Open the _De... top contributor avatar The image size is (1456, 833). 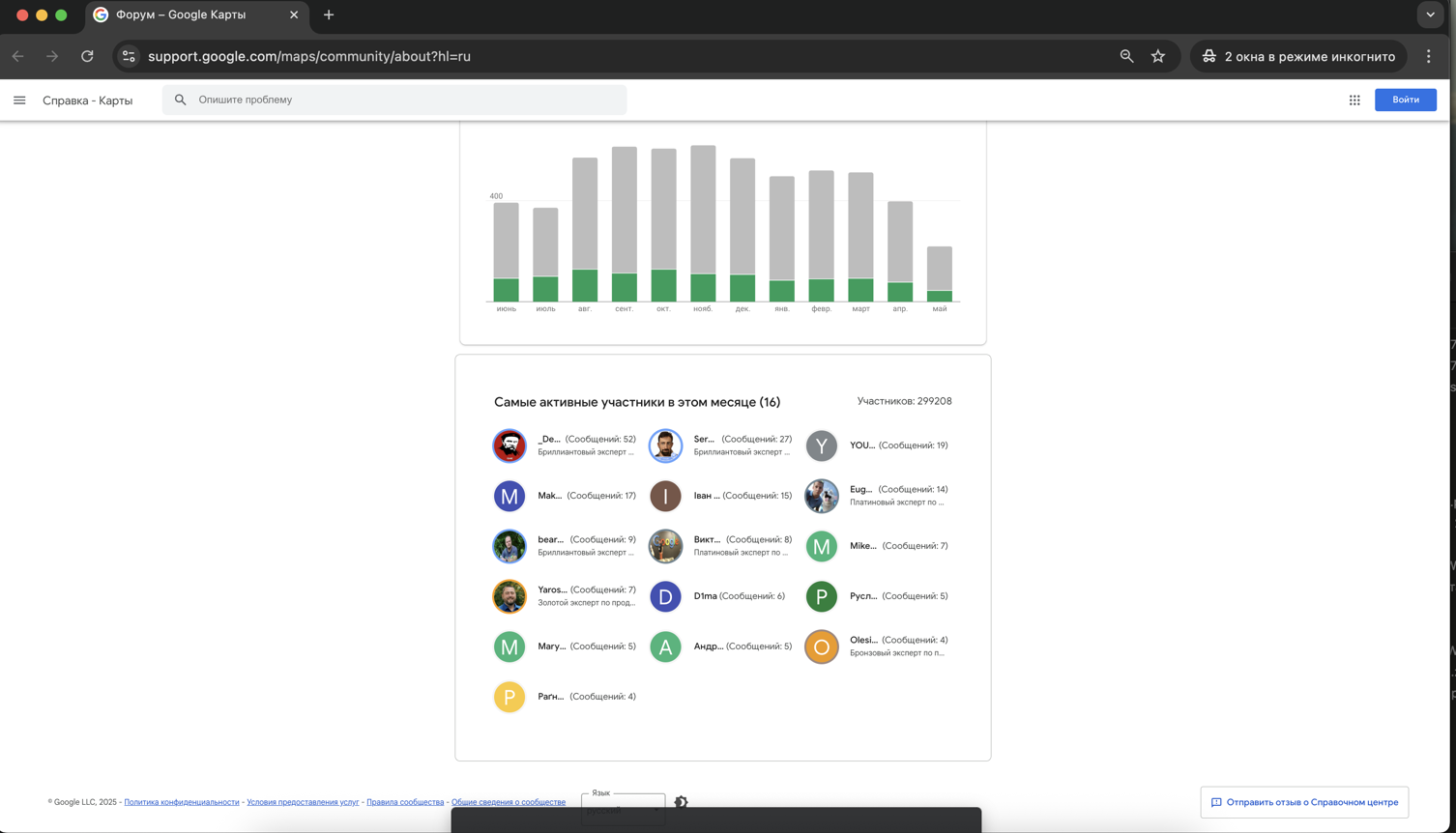pyautogui.click(x=510, y=445)
